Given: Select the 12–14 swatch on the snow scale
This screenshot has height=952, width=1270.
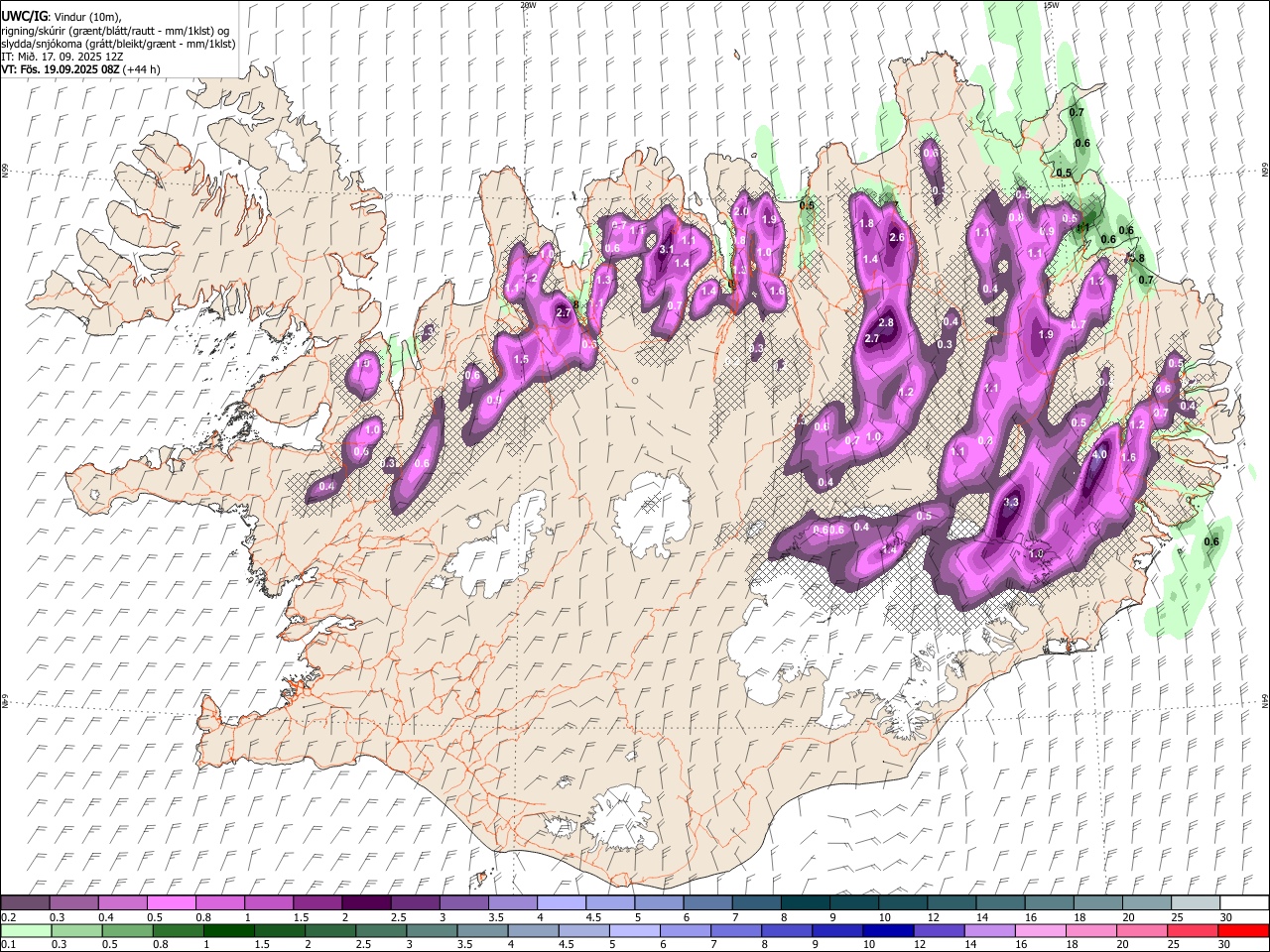Looking at the screenshot, I should pyautogui.click(x=952, y=903).
